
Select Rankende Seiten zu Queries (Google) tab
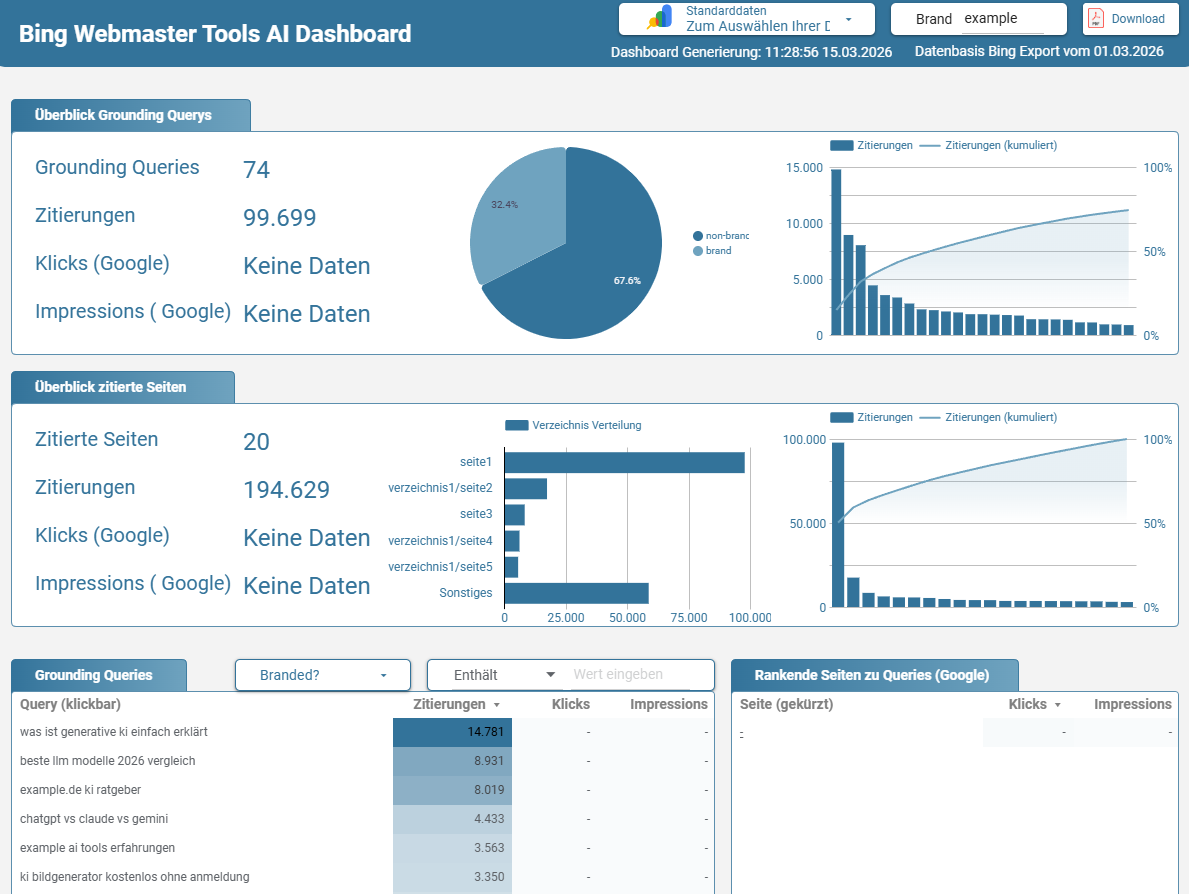point(874,675)
